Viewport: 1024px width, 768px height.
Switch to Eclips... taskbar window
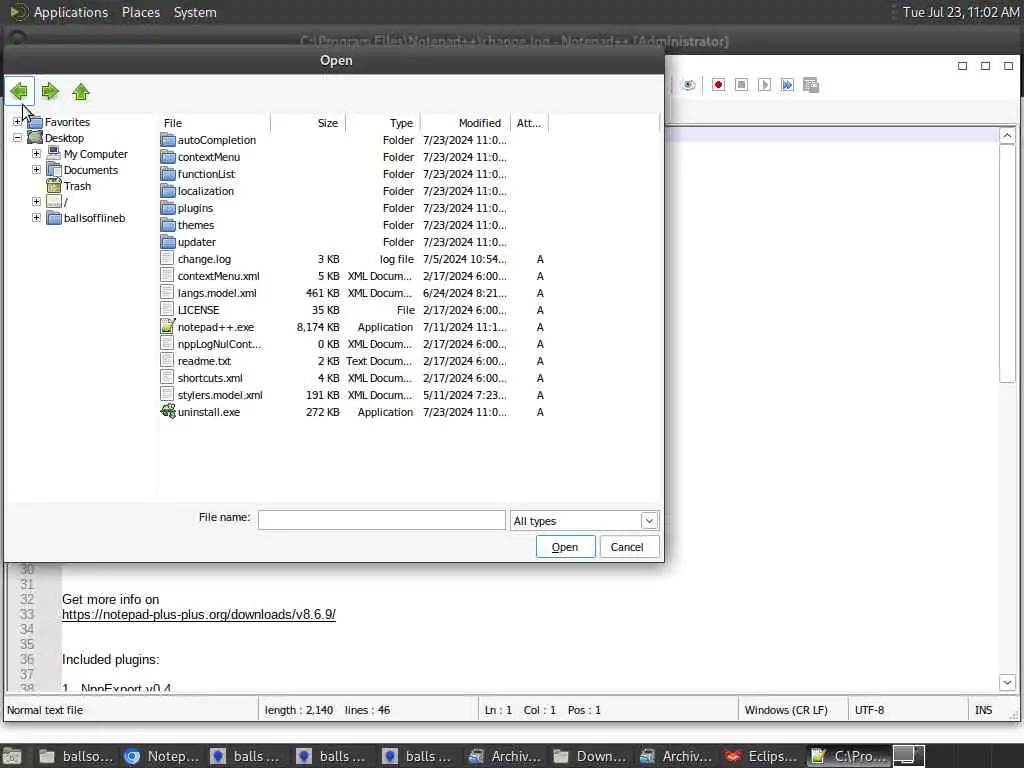point(763,756)
